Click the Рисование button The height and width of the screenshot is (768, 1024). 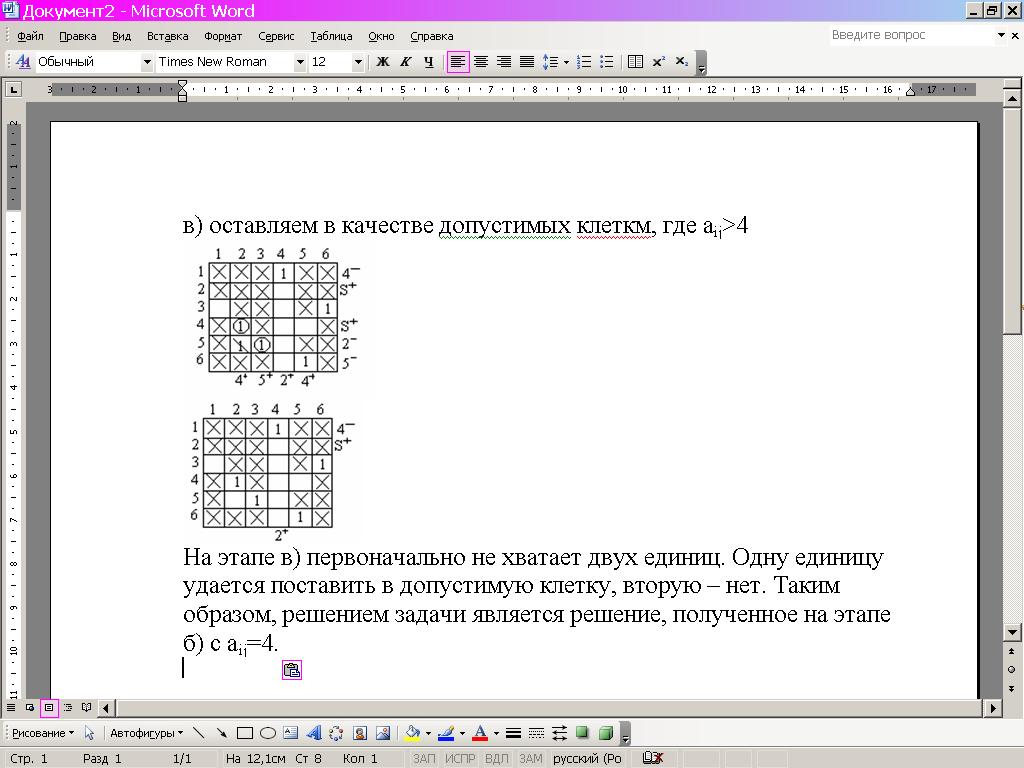tap(42, 733)
